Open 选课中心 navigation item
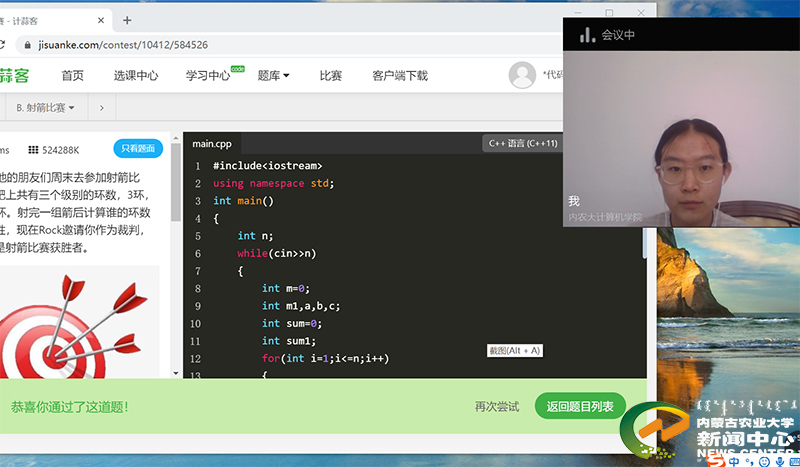Viewport: 800px width, 467px height. [x=136, y=76]
